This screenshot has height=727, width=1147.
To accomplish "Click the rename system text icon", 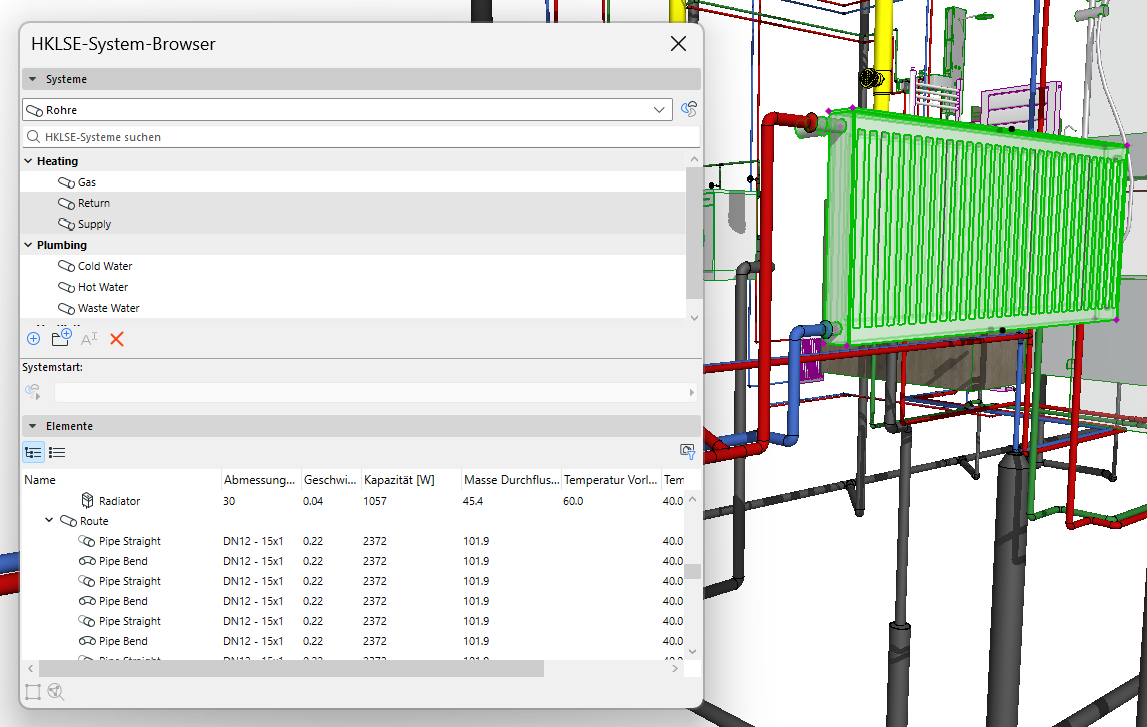I will pos(89,339).
